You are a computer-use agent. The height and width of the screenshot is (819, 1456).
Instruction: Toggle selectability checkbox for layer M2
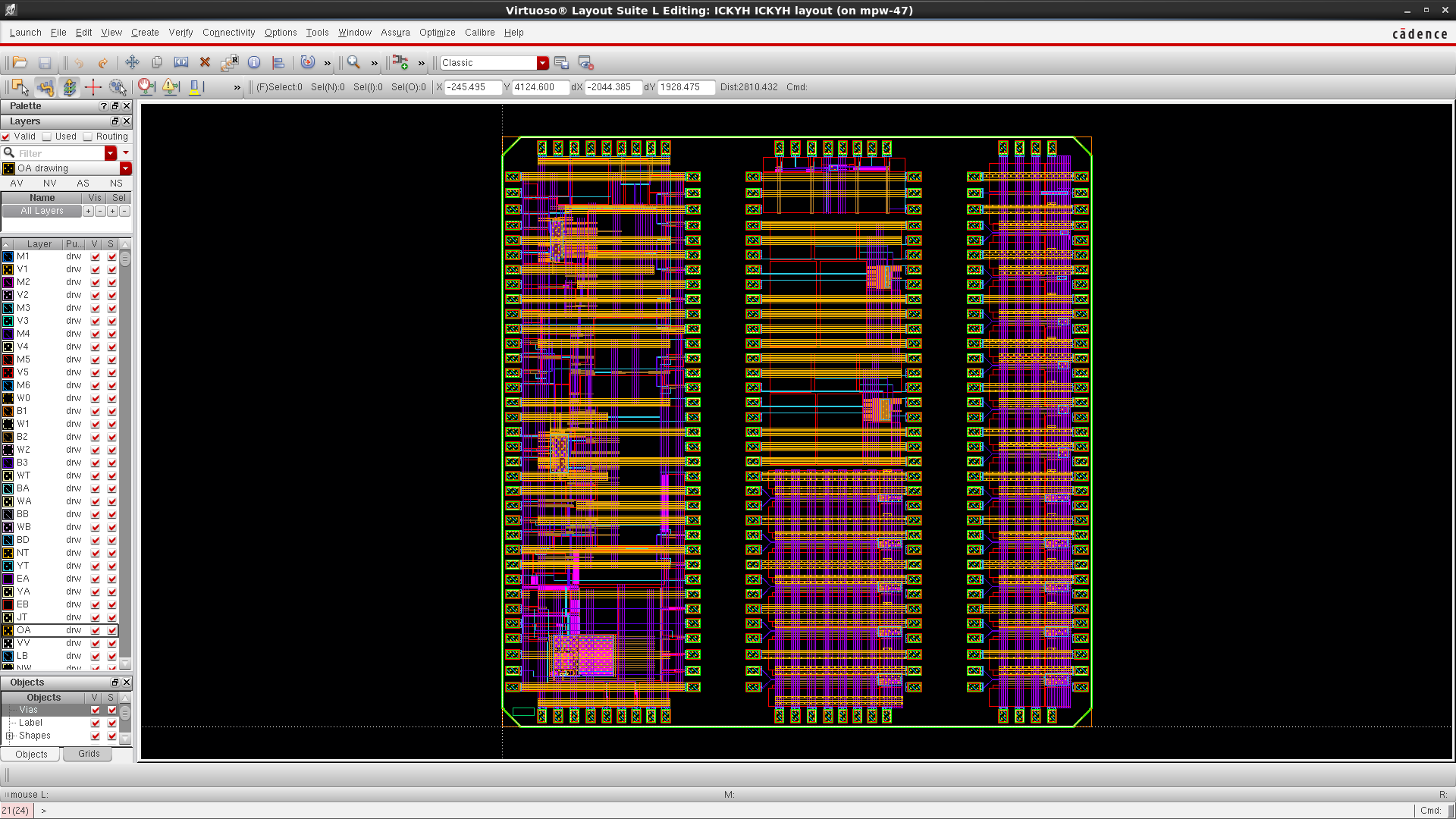point(112,282)
